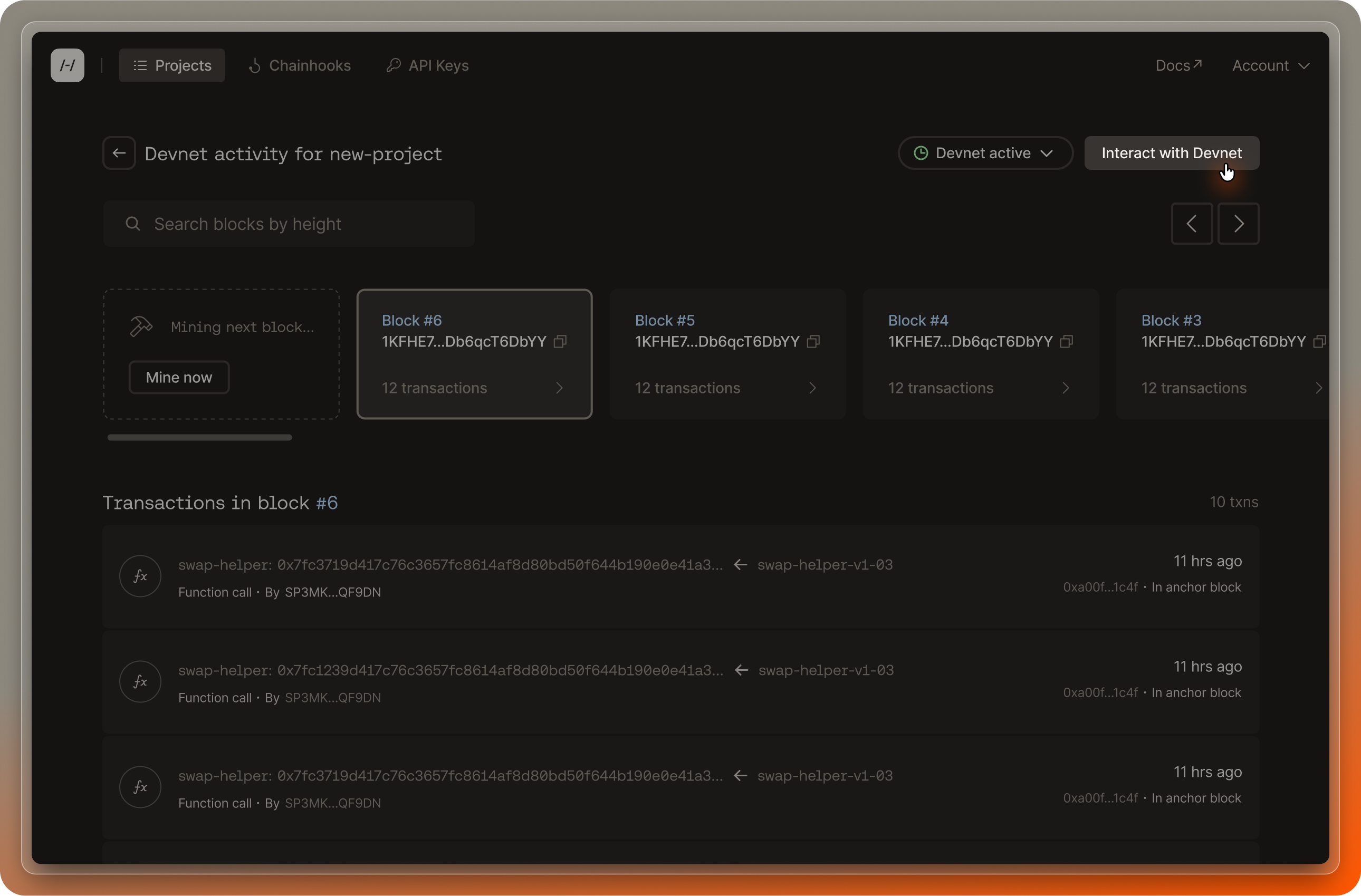
Task: Click the function call icon on first transaction
Action: 140,576
